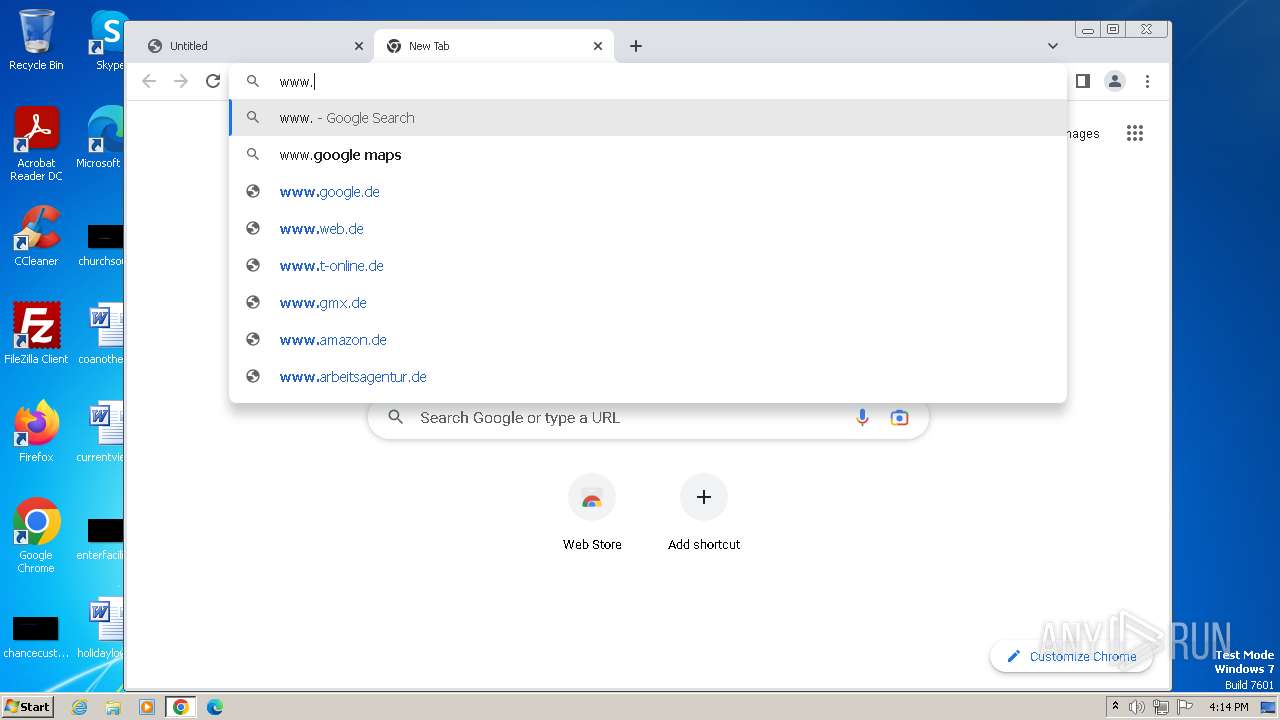Image resolution: width=1280 pixels, height=720 pixels.
Task: Open chancecust desktop file
Action: pos(36,636)
